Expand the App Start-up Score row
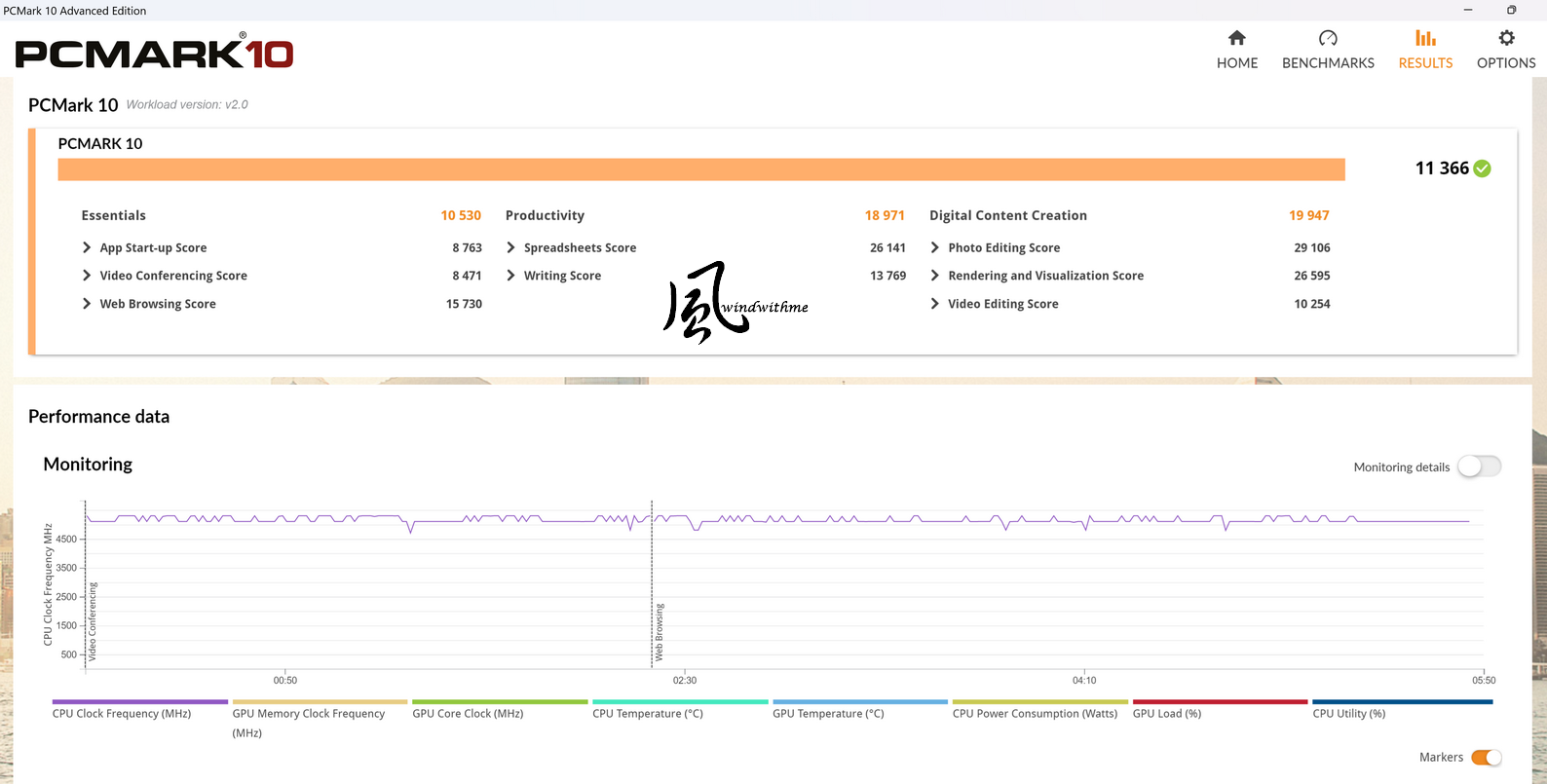Viewport: 1547px width, 784px height. 87,247
